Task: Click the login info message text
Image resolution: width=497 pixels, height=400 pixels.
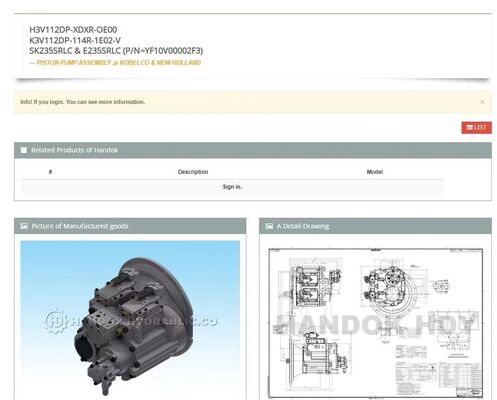Action: click(x=83, y=102)
